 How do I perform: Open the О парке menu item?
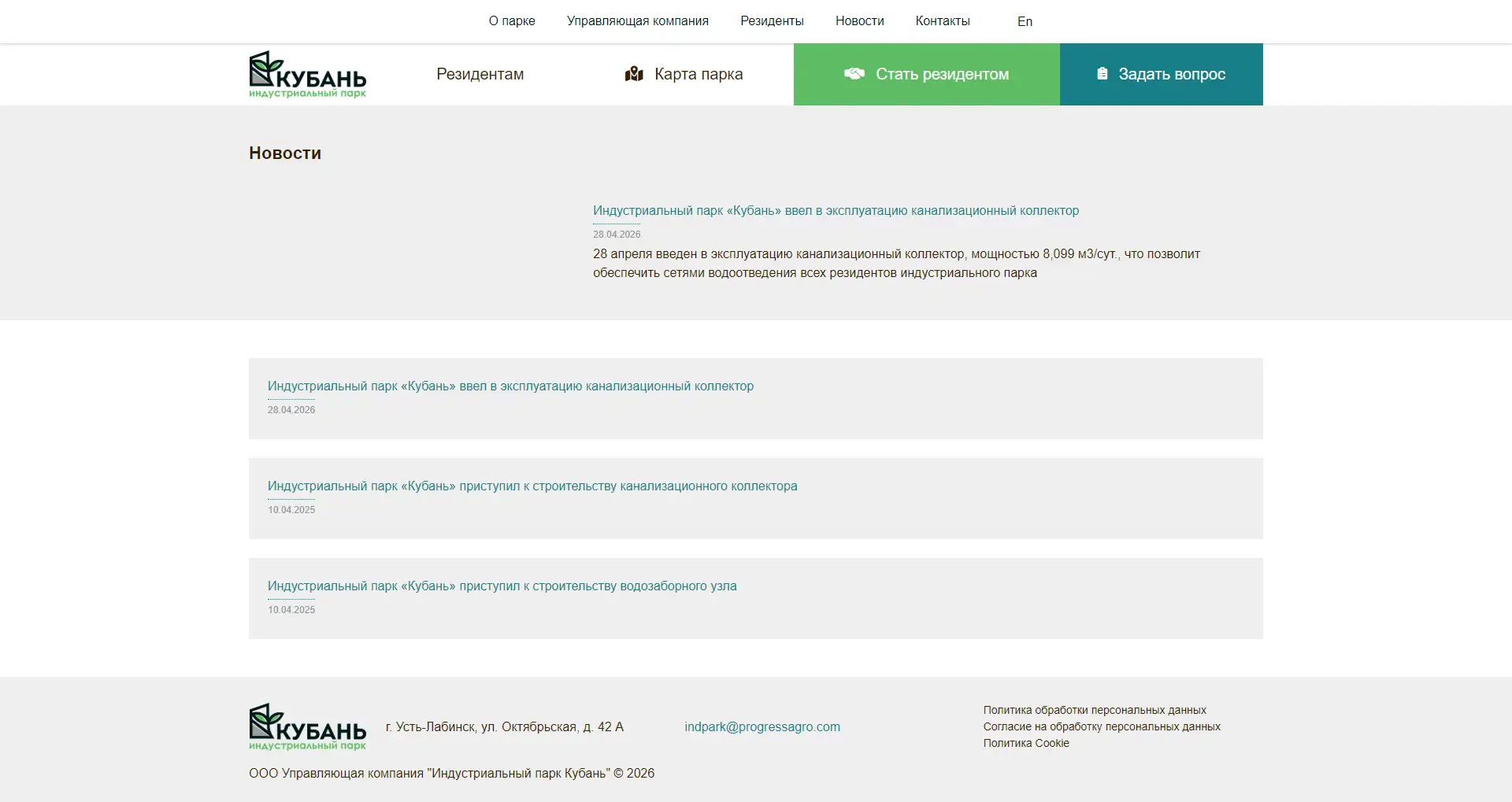tap(512, 21)
